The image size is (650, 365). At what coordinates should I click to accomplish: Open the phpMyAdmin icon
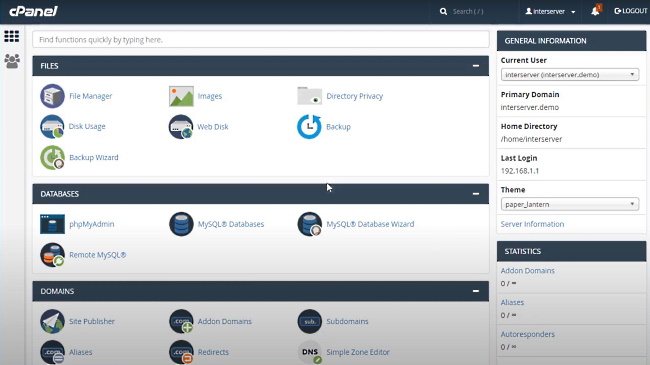coord(52,224)
